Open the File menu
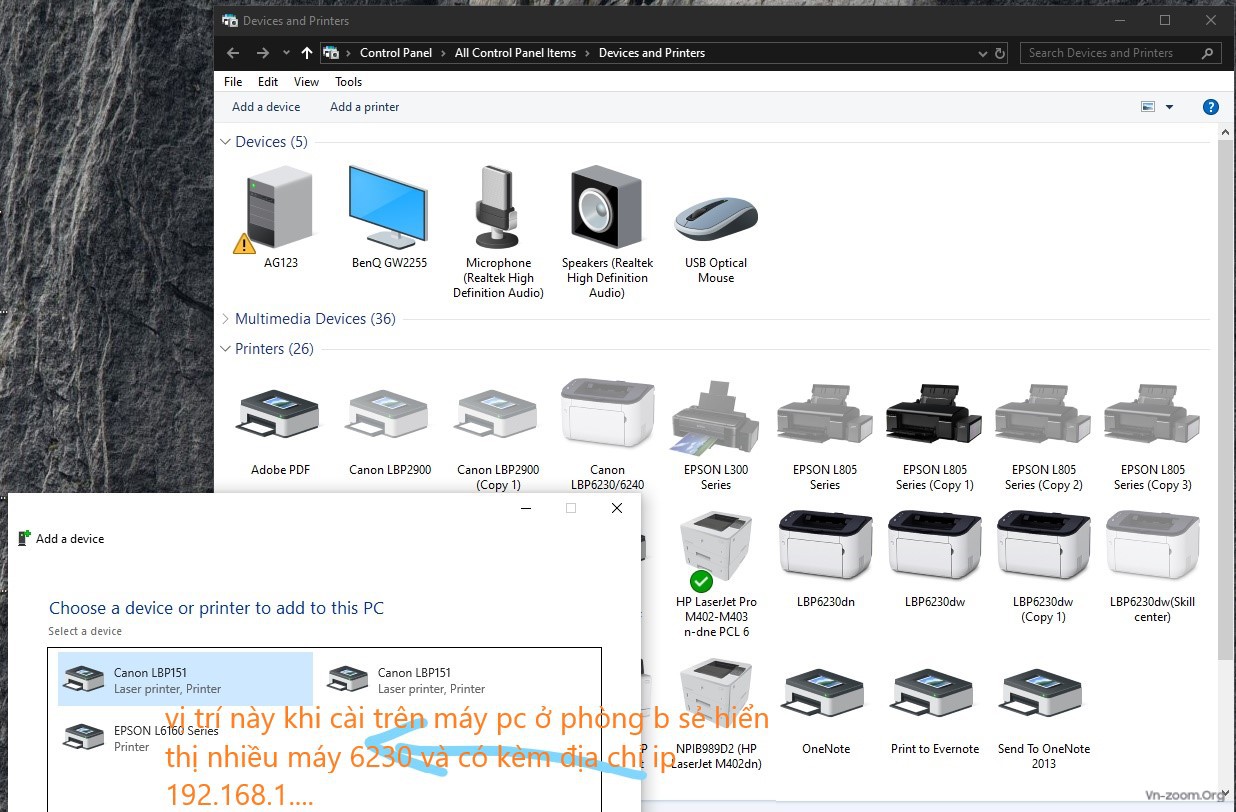 233,82
